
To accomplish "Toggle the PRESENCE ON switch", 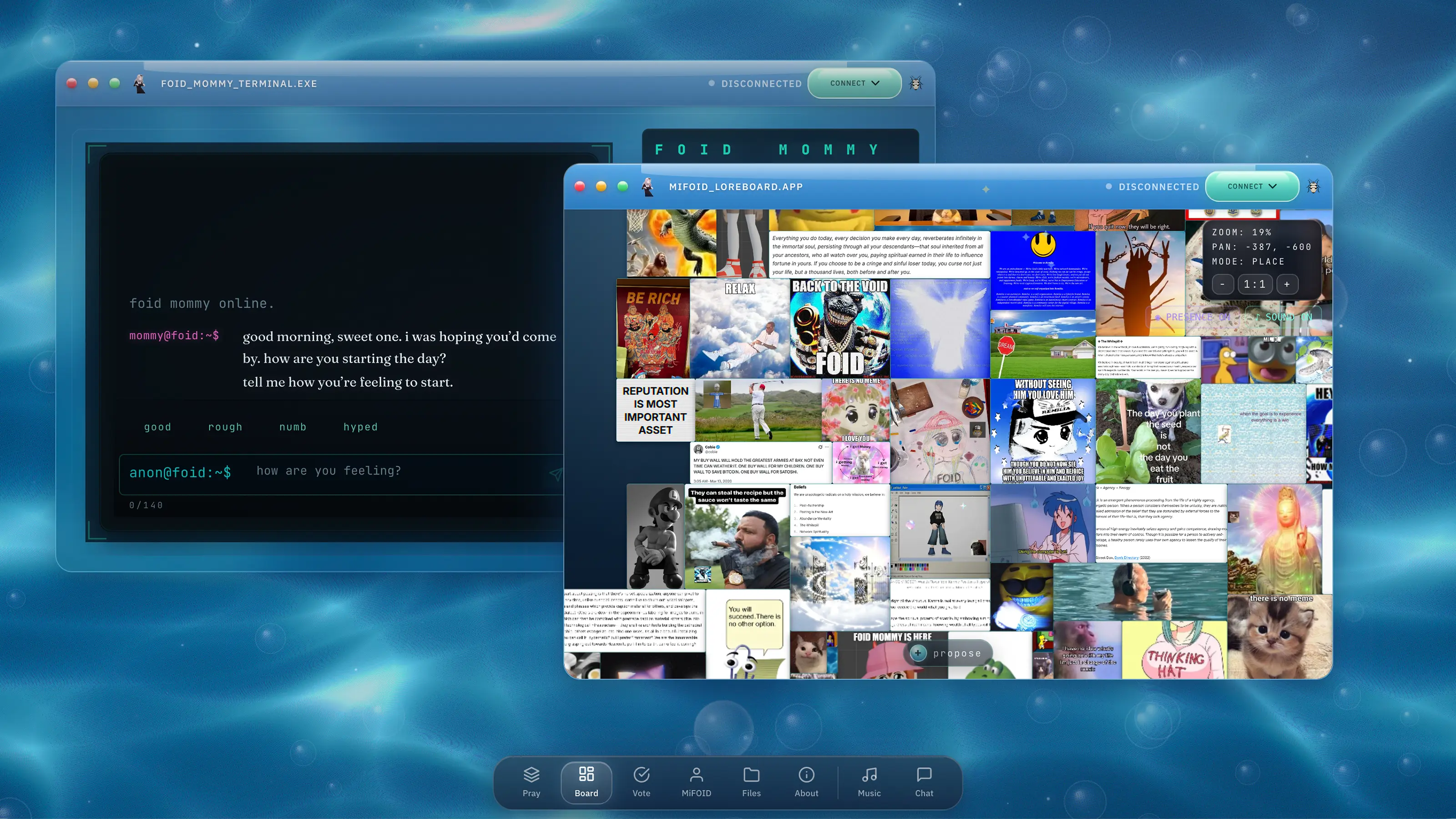I will [1193, 317].
